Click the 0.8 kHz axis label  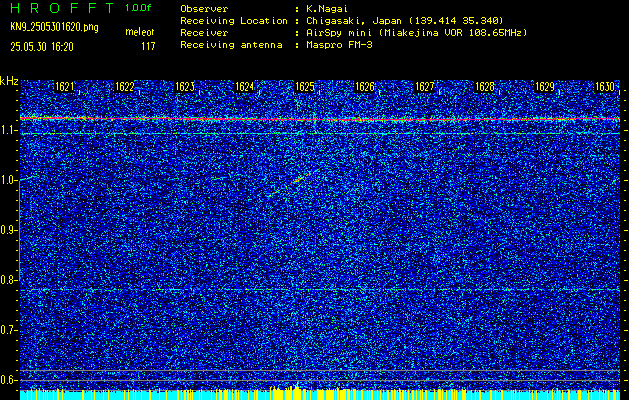(x=8, y=280)
